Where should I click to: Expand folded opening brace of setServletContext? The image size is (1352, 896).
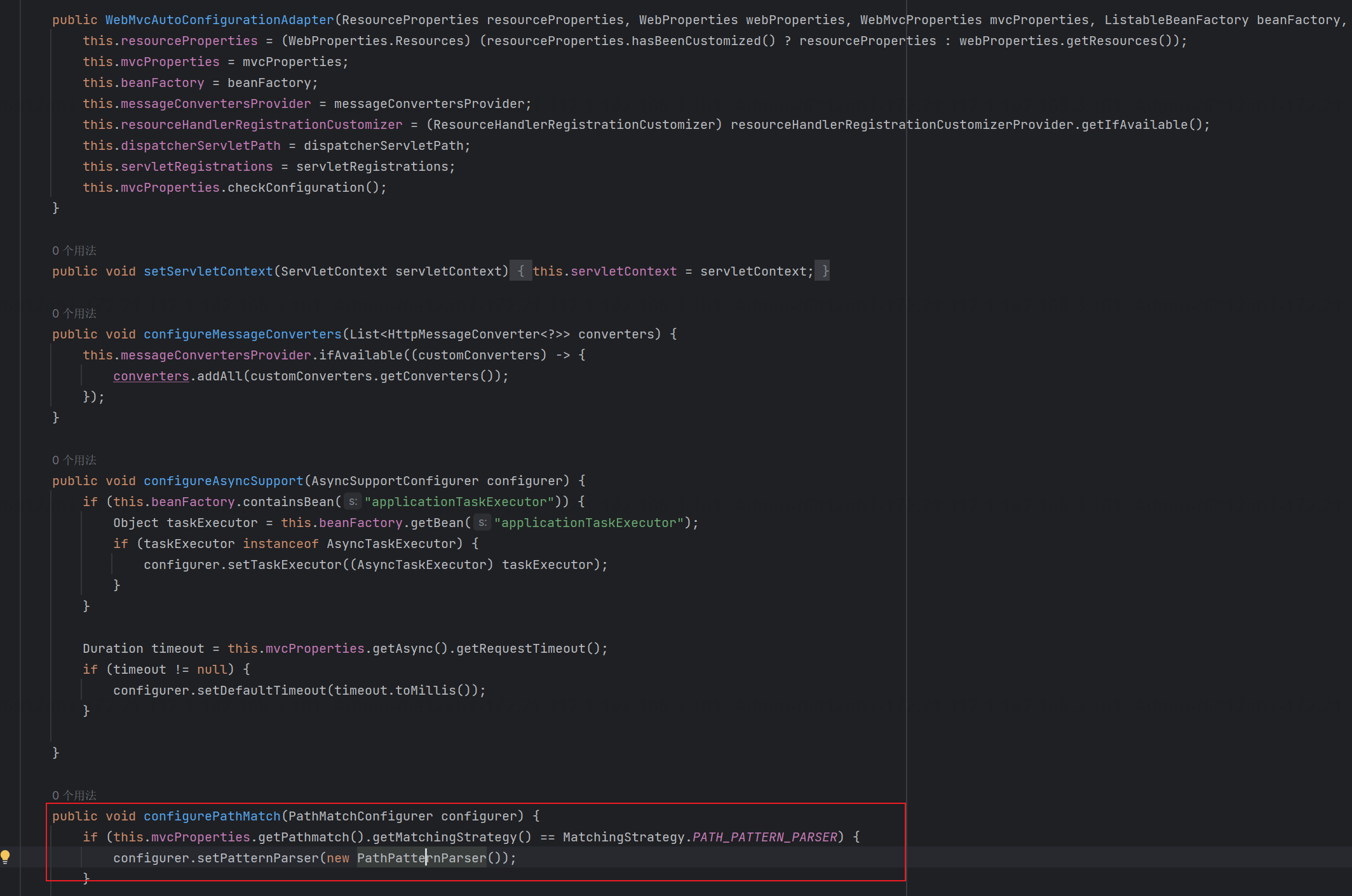(521, 271)
